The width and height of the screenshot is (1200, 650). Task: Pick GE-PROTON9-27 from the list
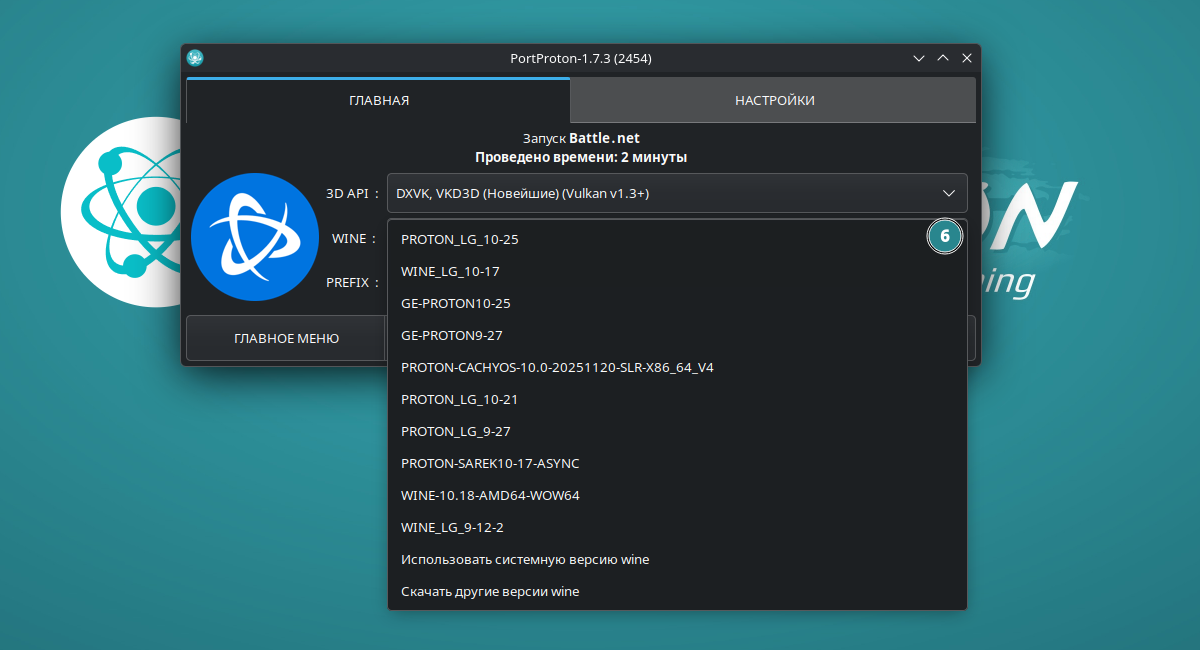point(452,336)
